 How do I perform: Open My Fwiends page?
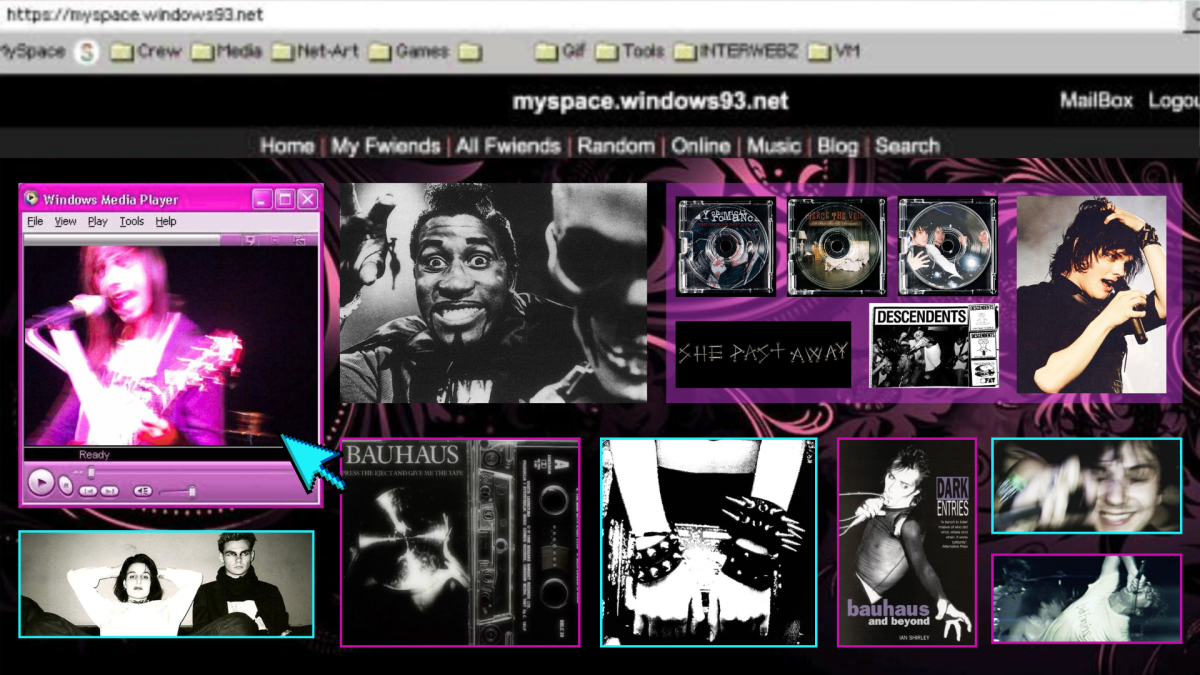386,146
